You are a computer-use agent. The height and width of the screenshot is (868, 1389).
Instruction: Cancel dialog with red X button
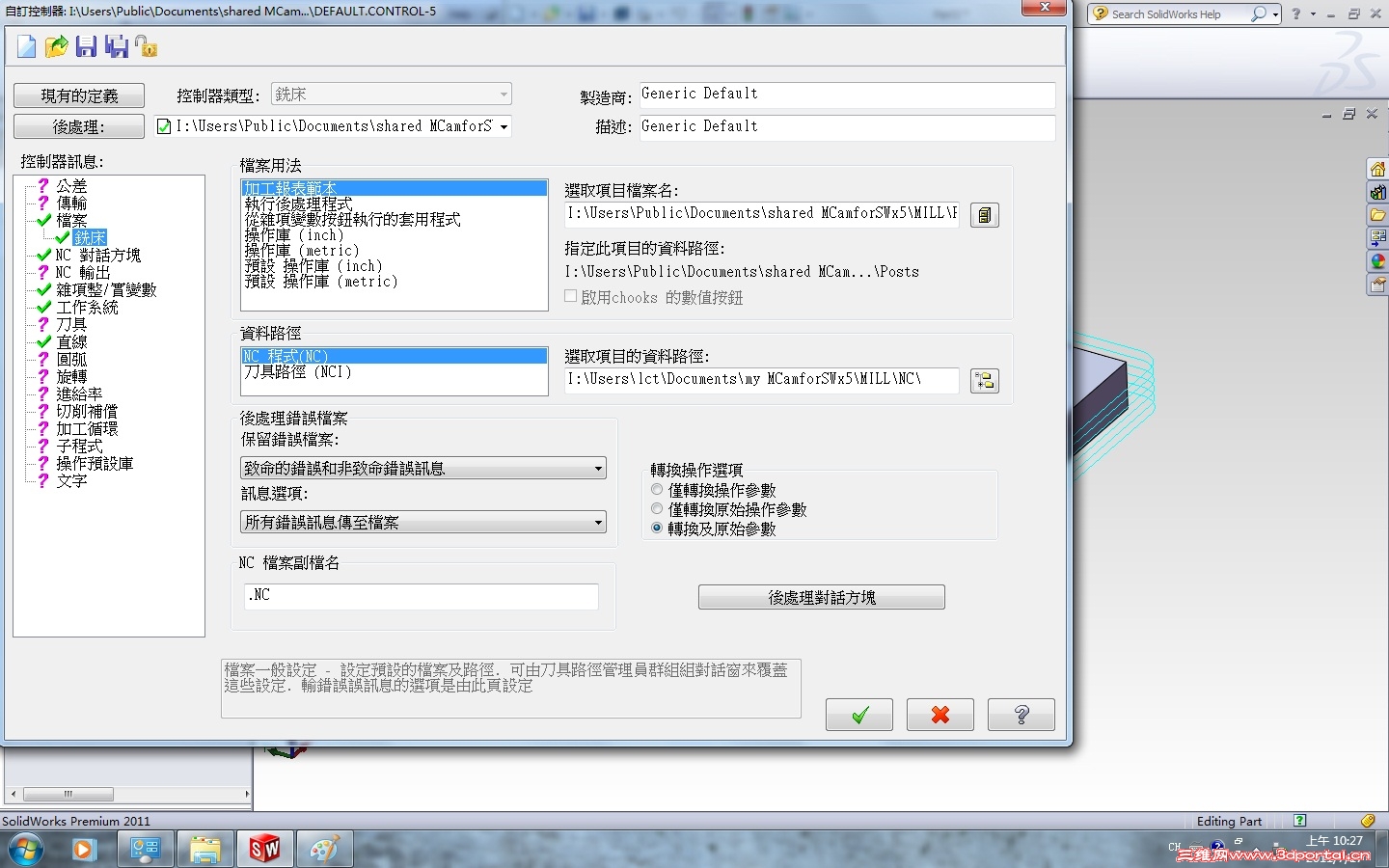pyautogui.click(x=940, y=715)
